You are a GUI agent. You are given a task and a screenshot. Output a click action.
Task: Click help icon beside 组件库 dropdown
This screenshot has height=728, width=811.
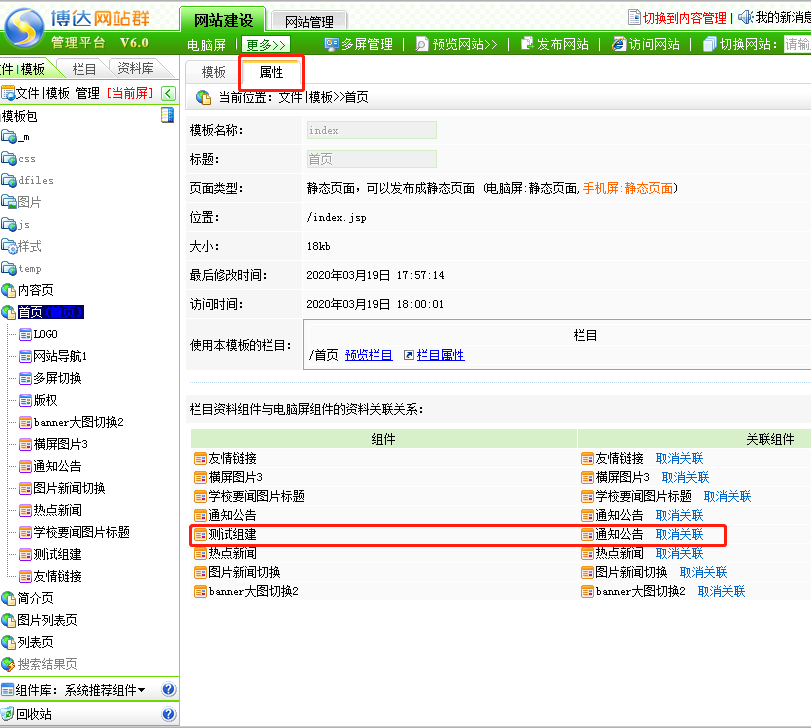coord(168,690)
